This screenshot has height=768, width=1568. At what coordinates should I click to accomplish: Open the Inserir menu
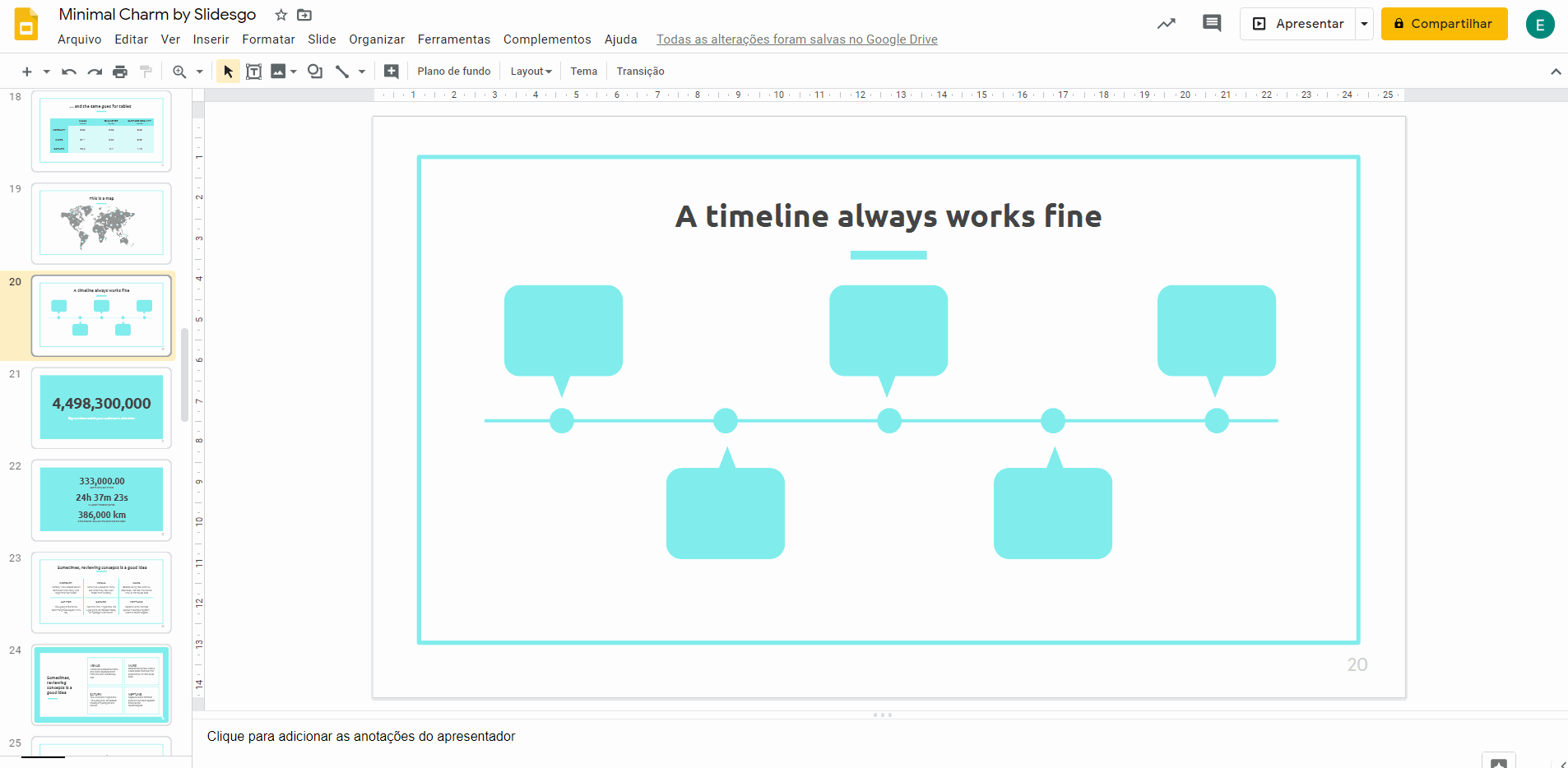[211, 39]
